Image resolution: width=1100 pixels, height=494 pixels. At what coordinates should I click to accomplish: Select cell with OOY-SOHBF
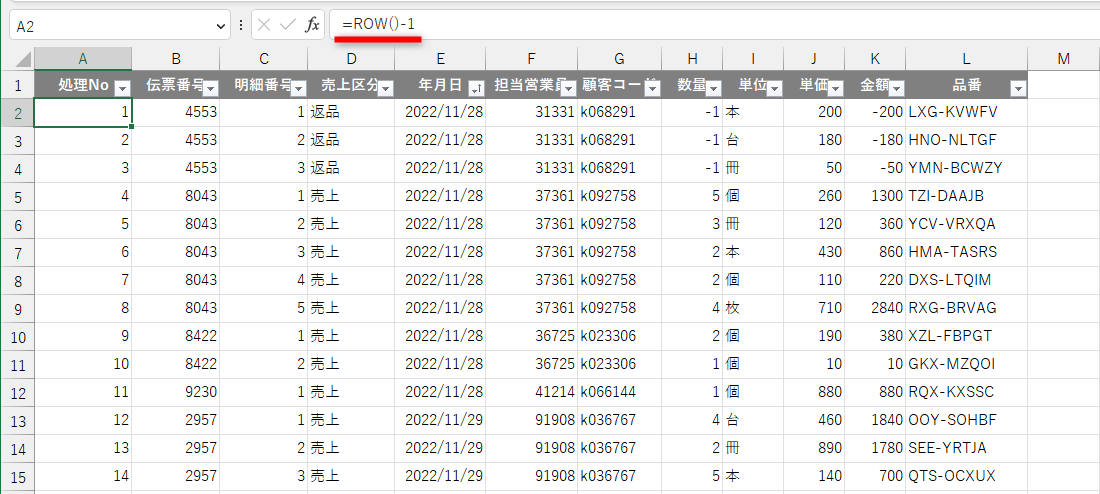click(x=967, y=420)
